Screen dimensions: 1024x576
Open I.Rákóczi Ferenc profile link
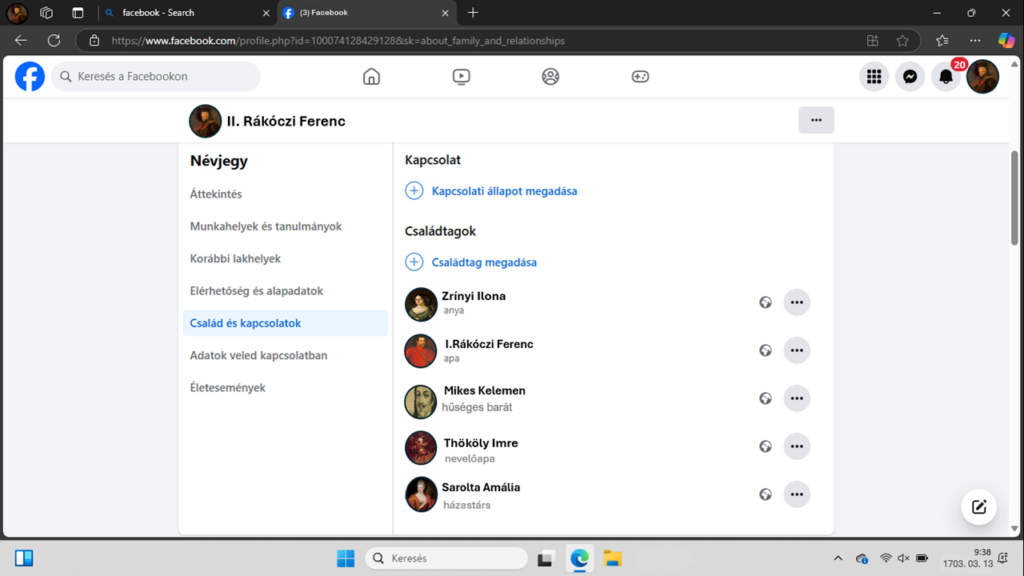coord(489,344)
